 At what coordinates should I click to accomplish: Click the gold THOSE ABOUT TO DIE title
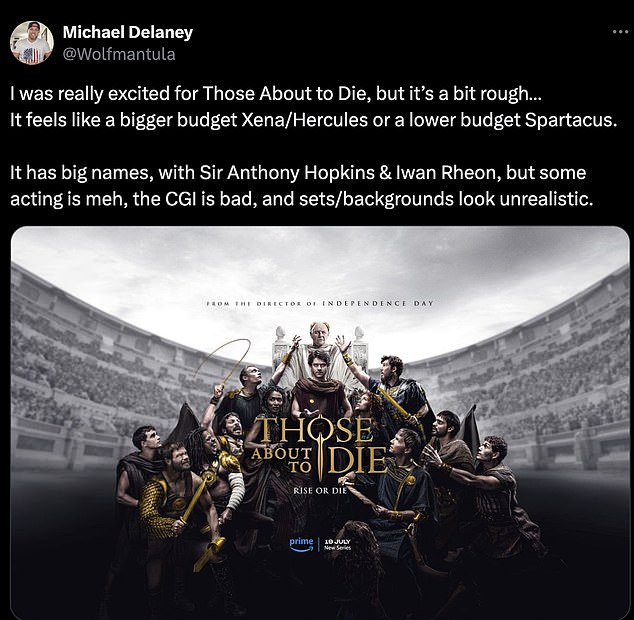click(319, 446)
